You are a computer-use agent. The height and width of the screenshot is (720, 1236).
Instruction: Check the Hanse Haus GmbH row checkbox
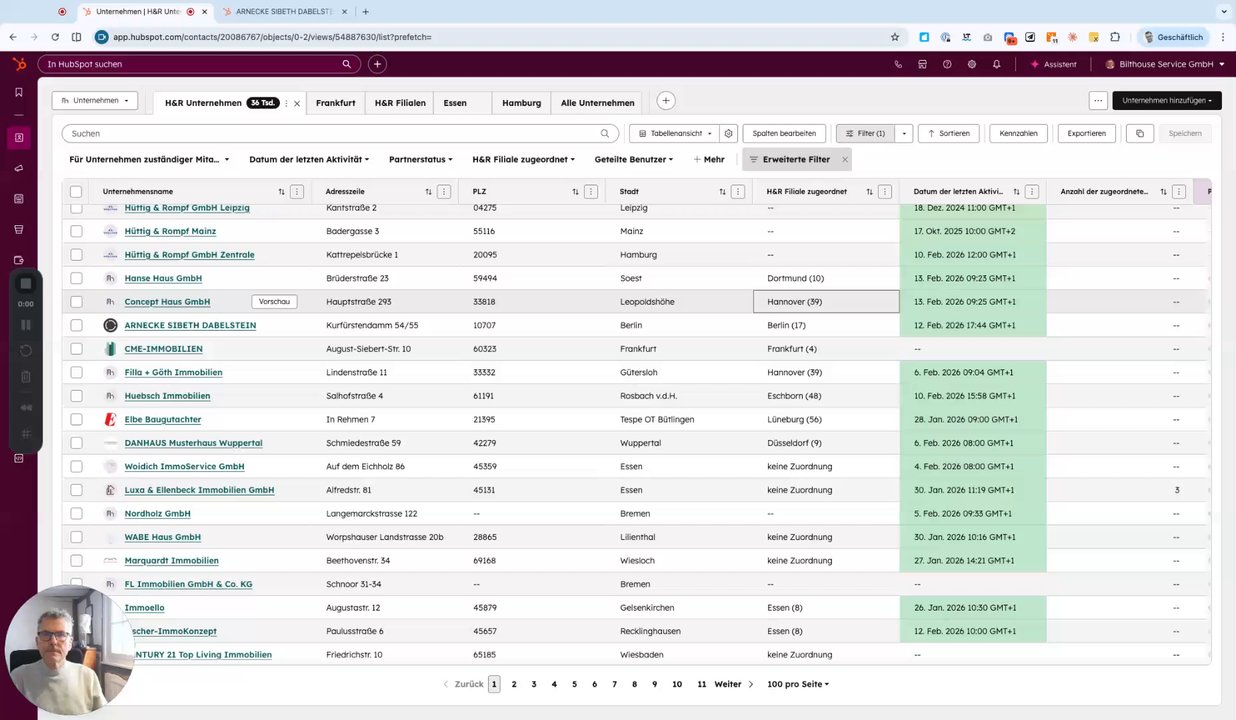76,278
